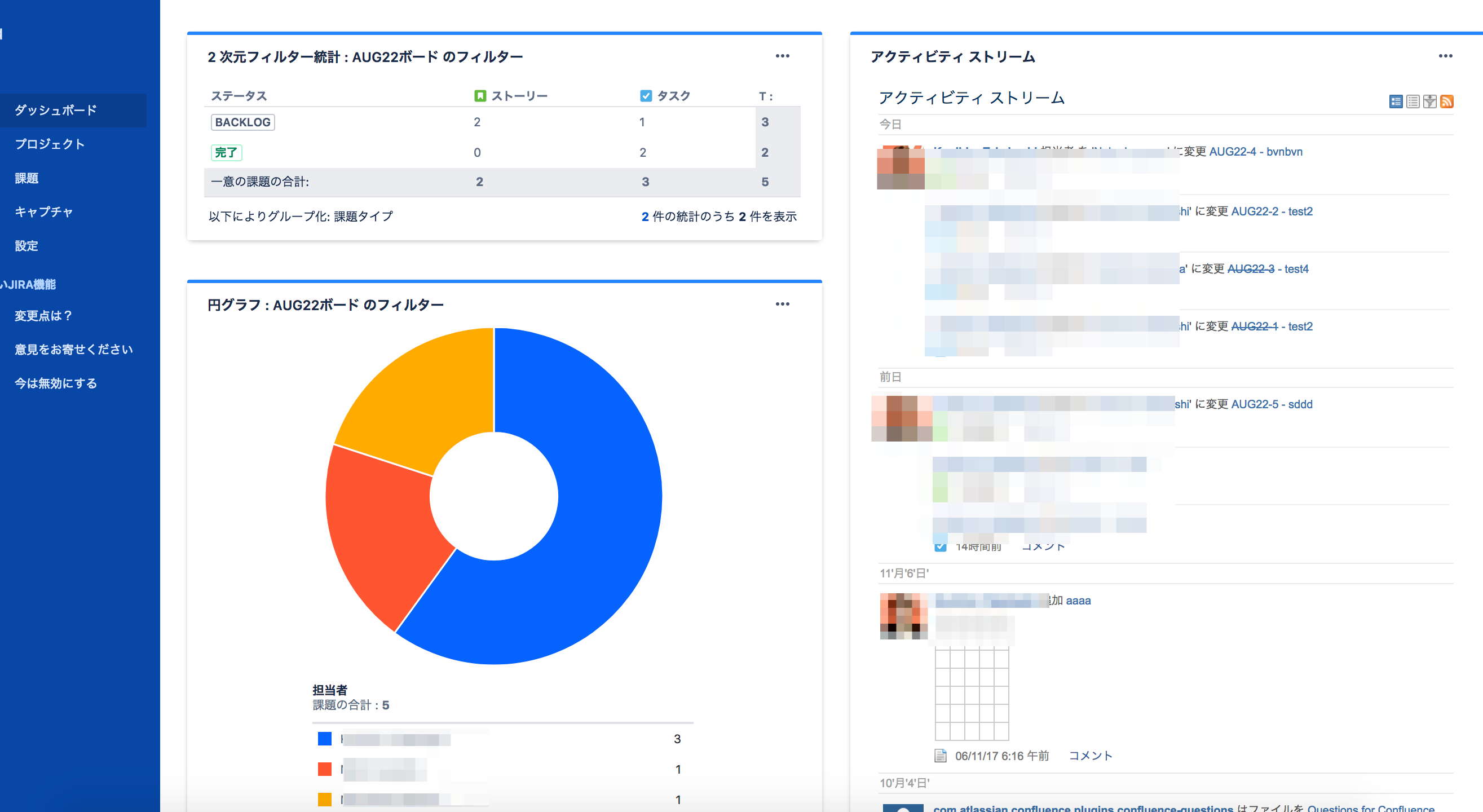This screenshot has height=812, width=1483.
Task: Click 完了 task count 2
Action: tap(643, 153)
